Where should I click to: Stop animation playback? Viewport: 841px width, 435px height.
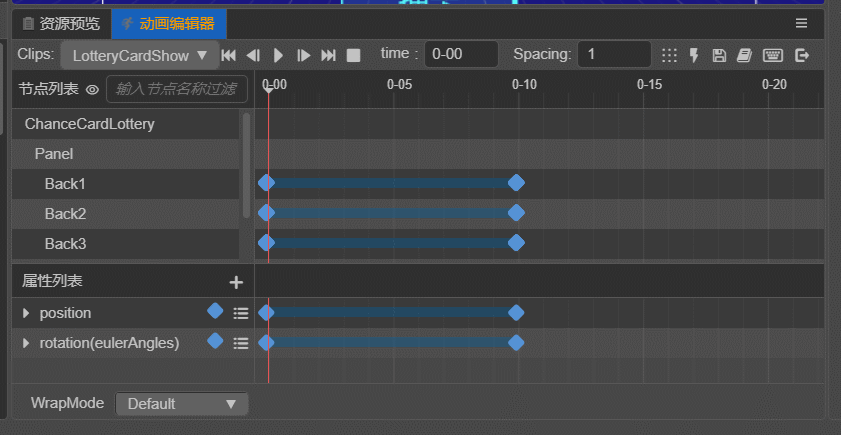[353, 55]
